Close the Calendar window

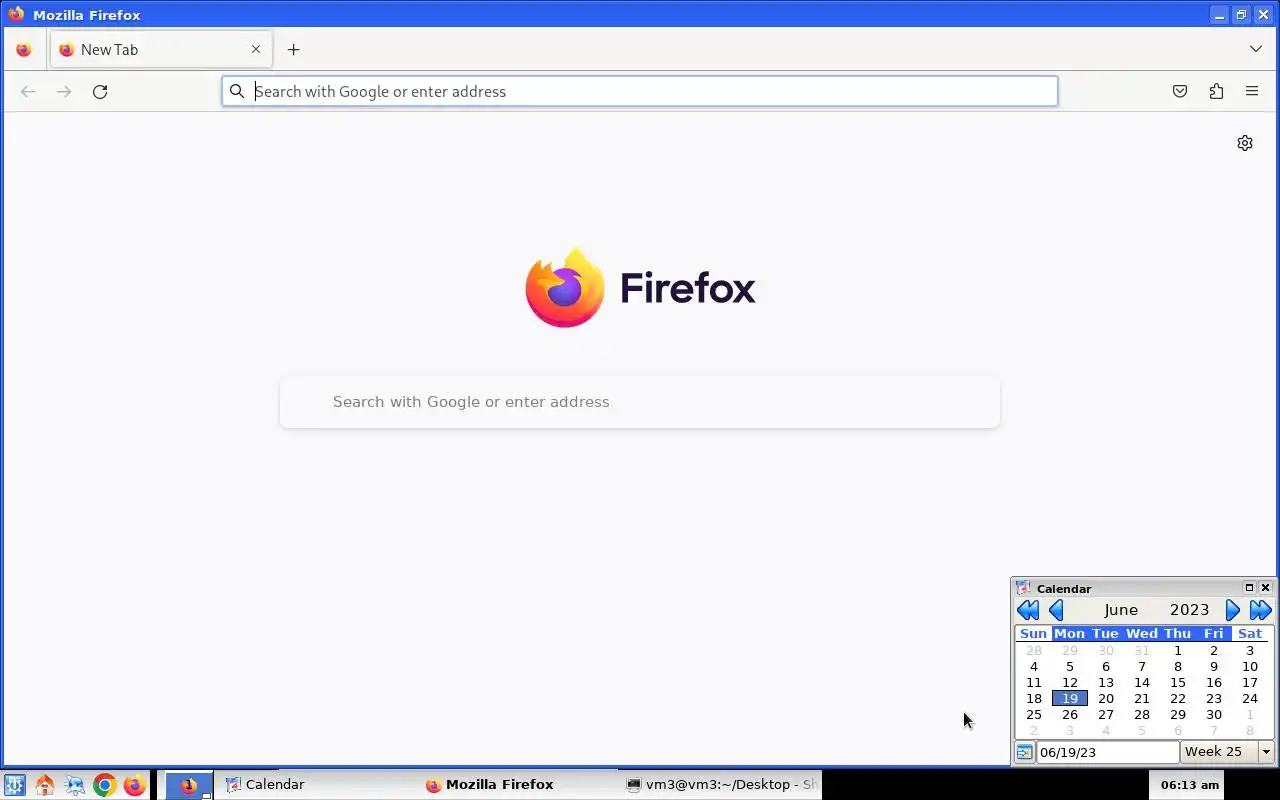coord(1265,588)
